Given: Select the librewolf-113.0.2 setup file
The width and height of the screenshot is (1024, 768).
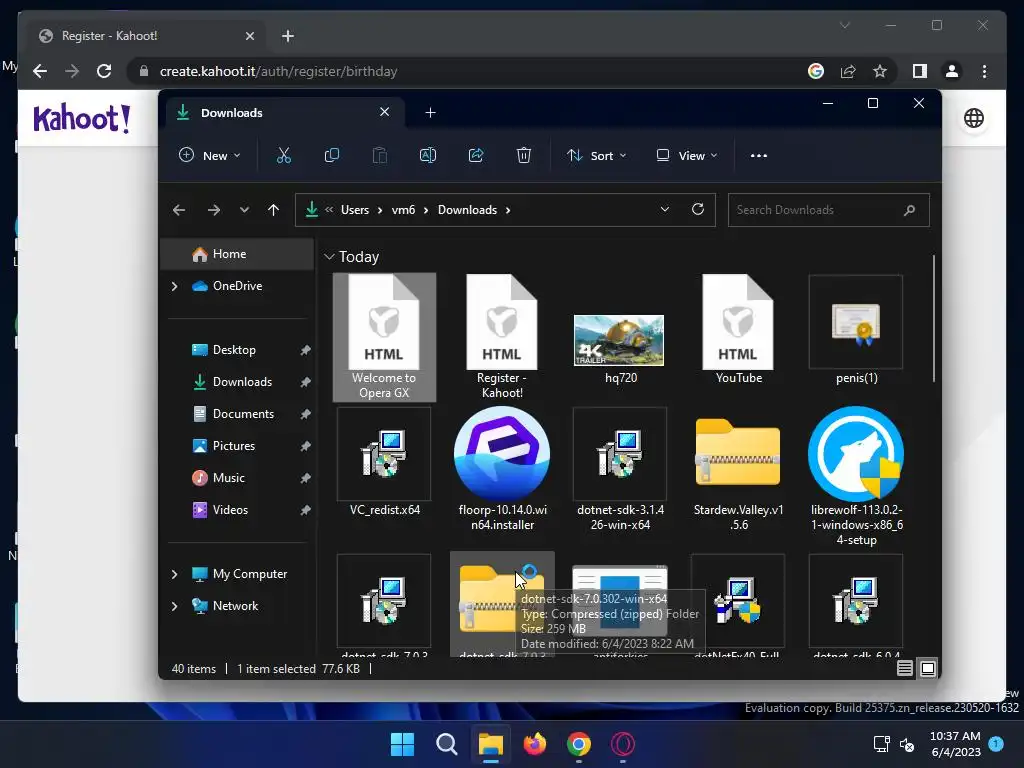Looking at the screenshot, I should [856, 476].
